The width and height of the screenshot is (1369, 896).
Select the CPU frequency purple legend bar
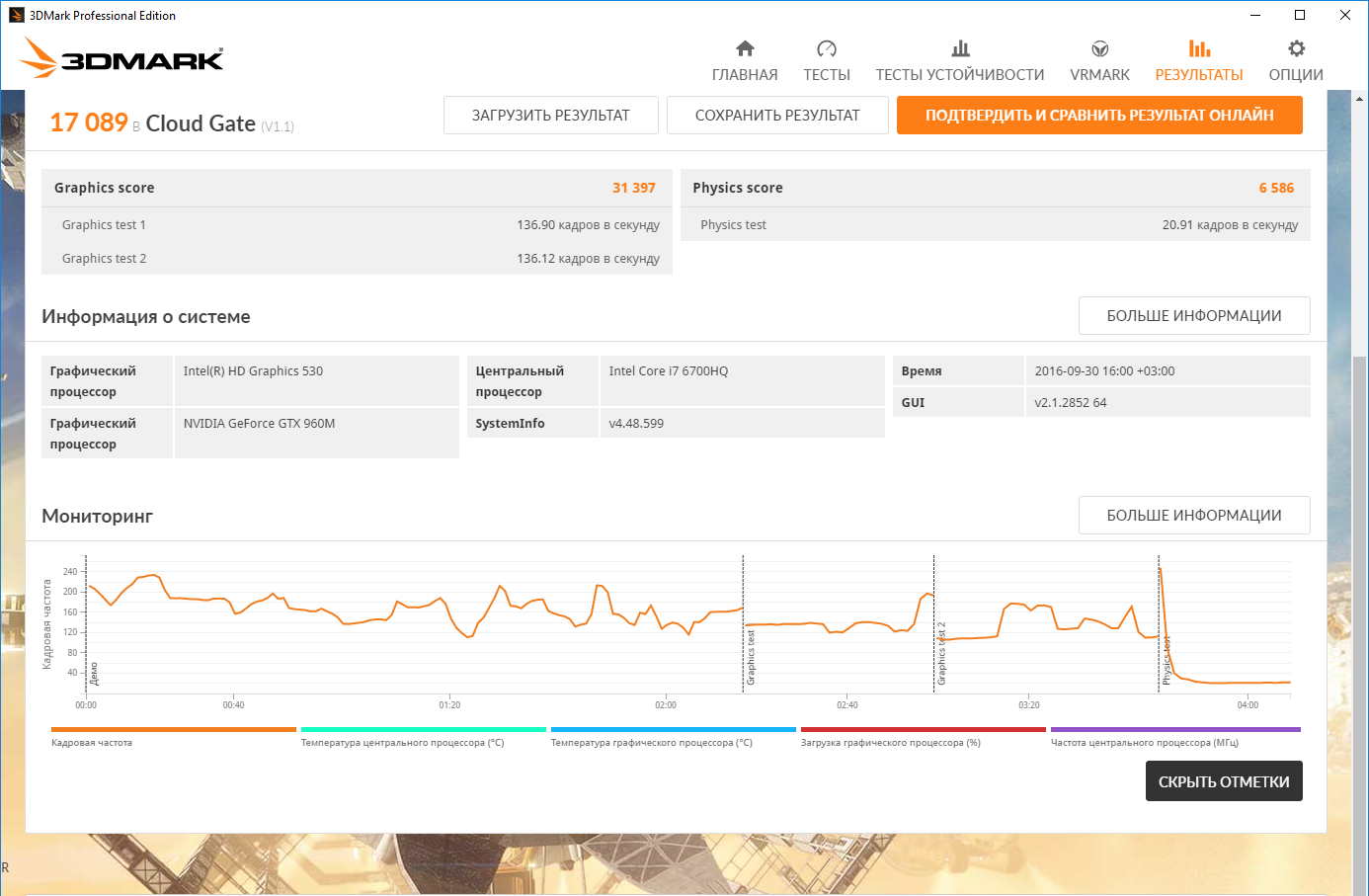click(x=1175, y=729)
